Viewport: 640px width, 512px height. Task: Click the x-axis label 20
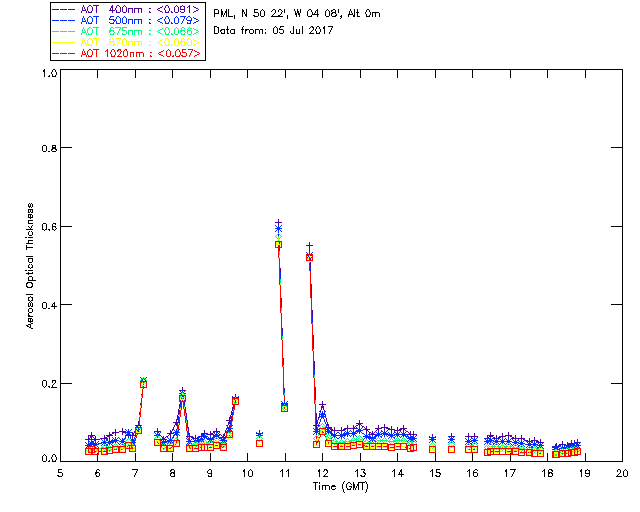622,473
